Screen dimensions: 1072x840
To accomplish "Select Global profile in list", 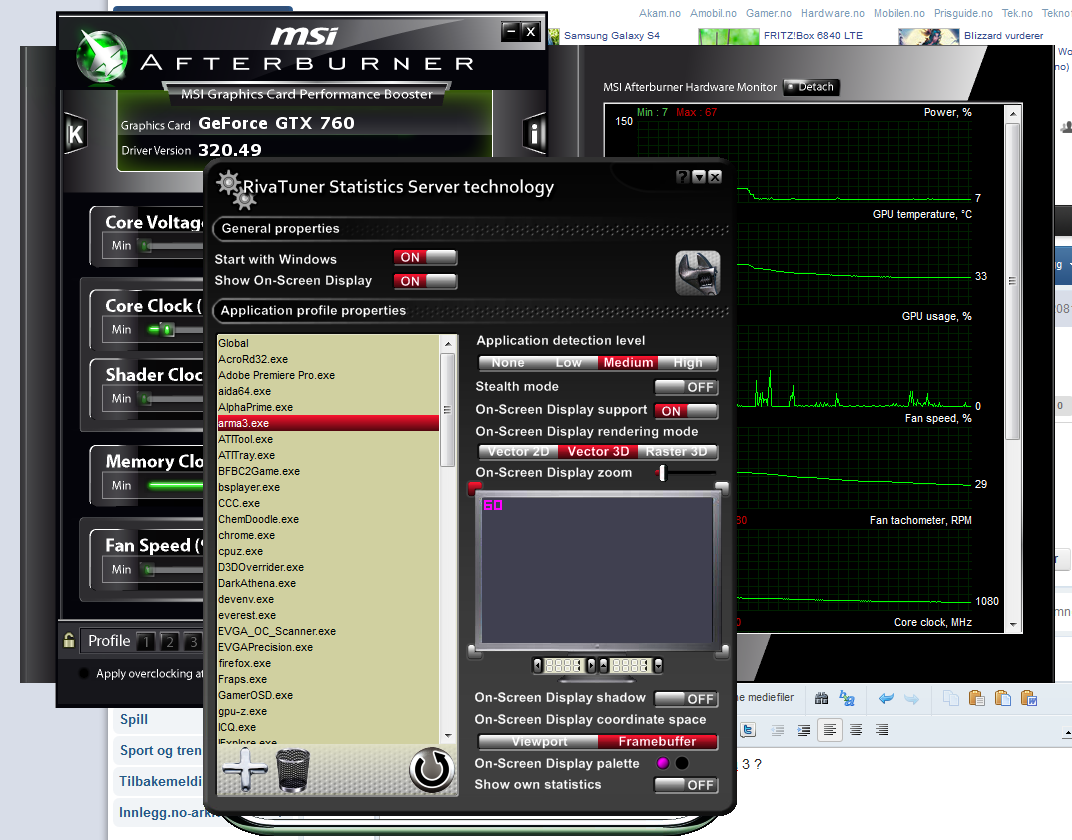I will (x=328, y=343).
